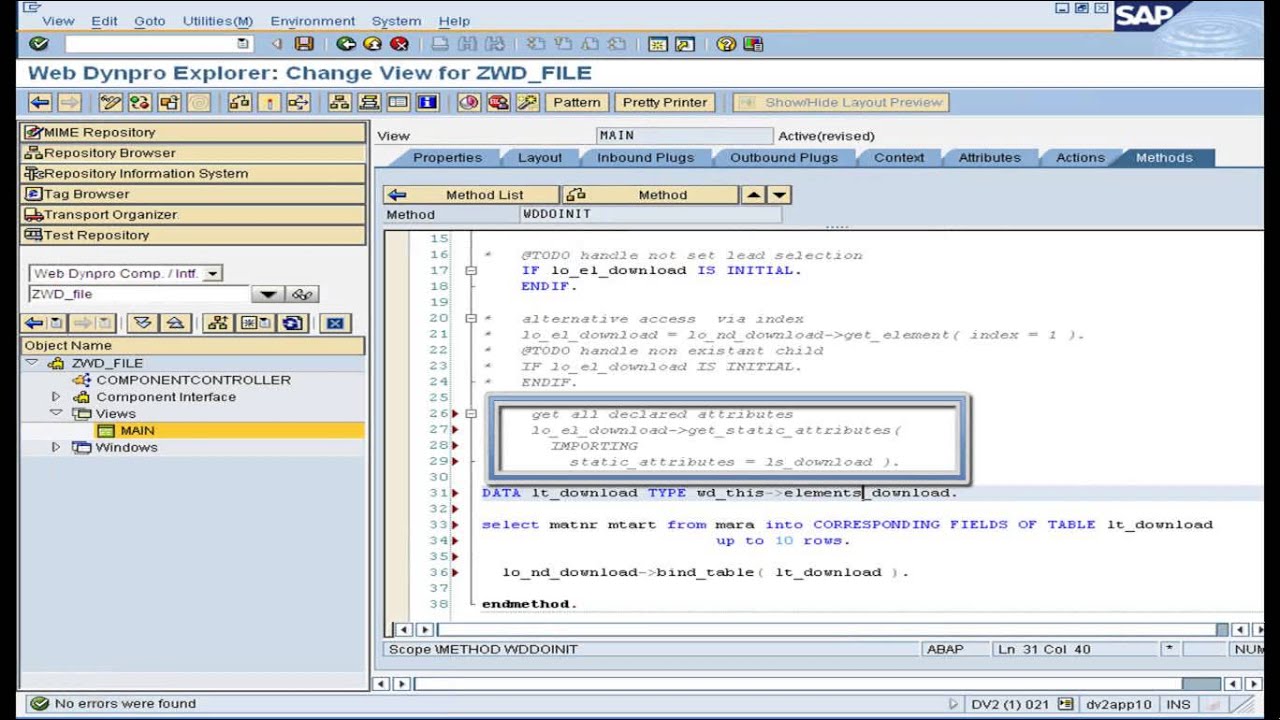1280x720 pixels.
Task: Click the Display/Change pencil icon
Action: click(110, 102)
